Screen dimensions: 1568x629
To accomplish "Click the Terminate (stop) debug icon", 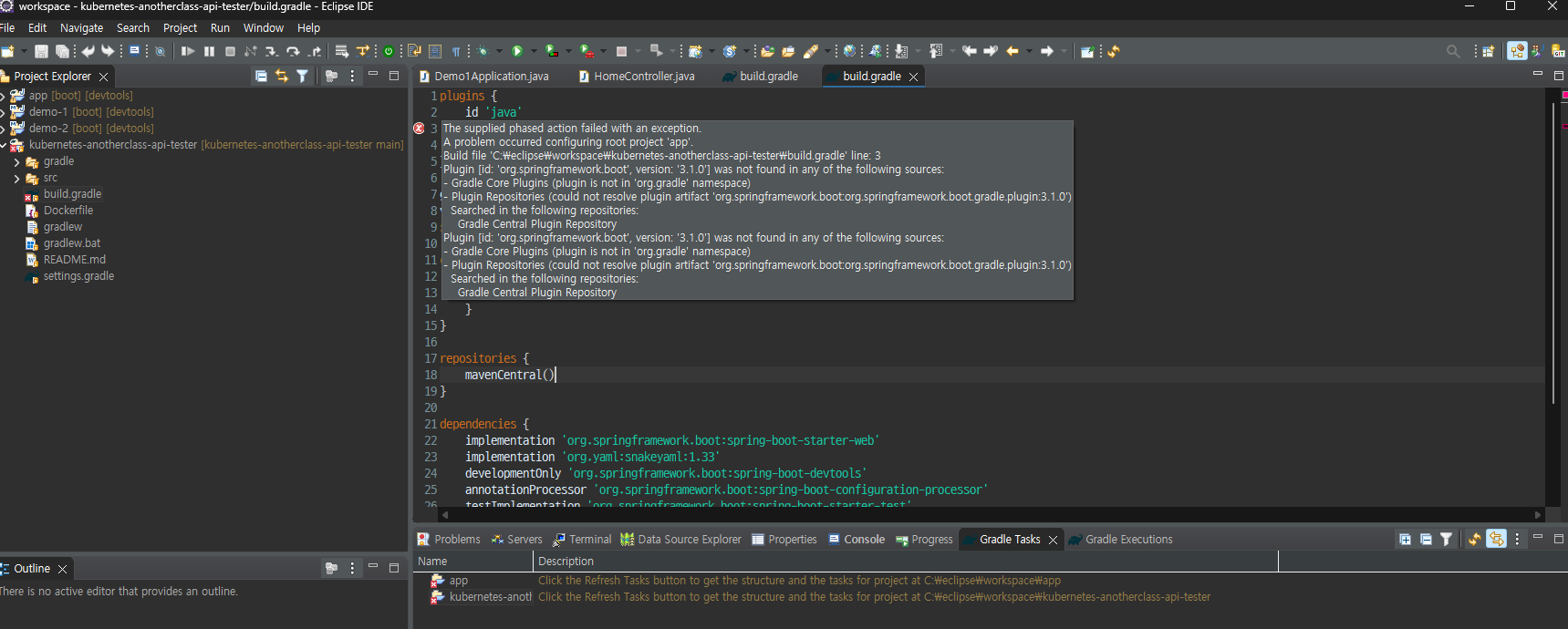I will click(x=230, y=51).
